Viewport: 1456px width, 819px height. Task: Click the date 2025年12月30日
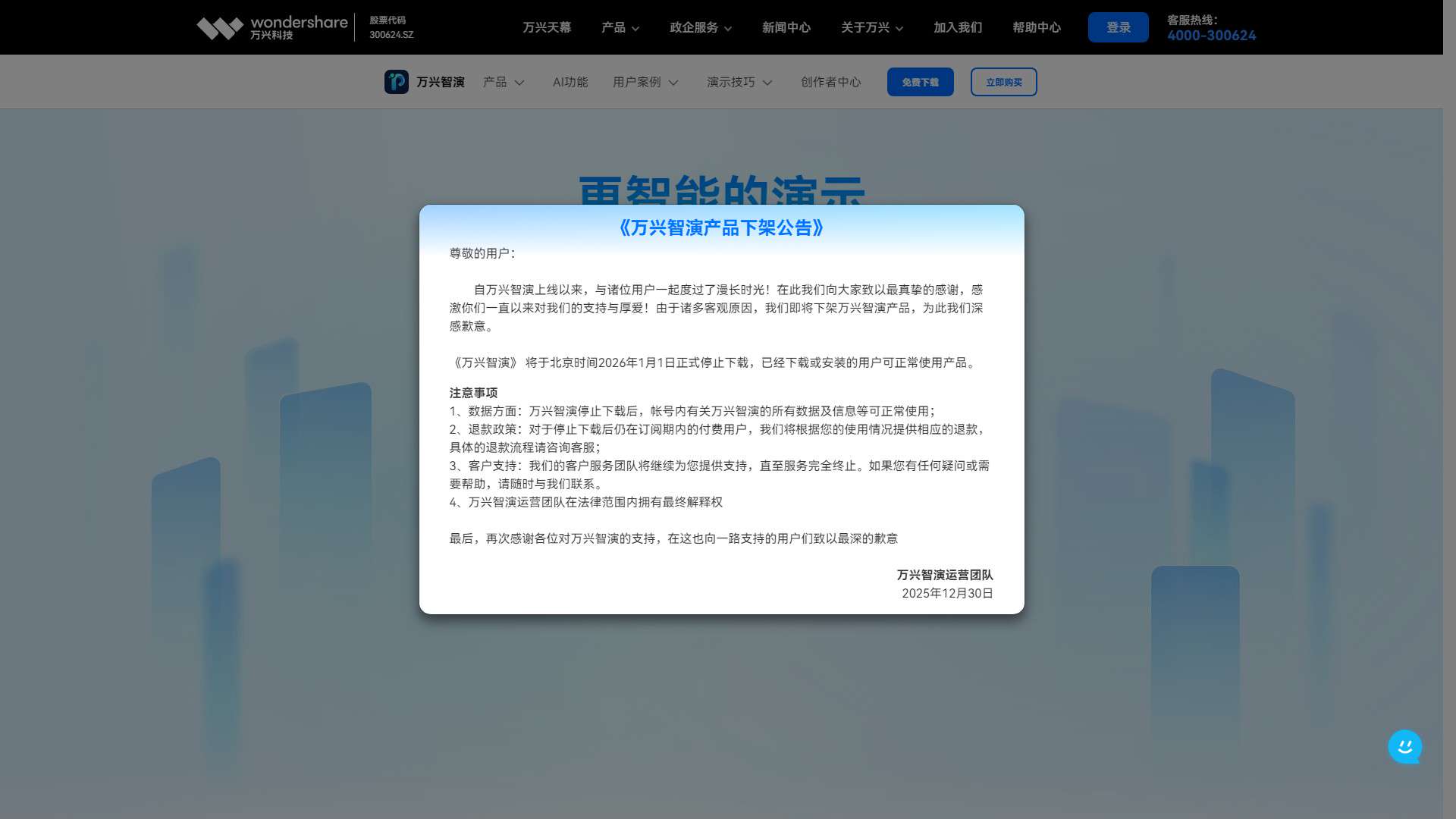[947, 593]
